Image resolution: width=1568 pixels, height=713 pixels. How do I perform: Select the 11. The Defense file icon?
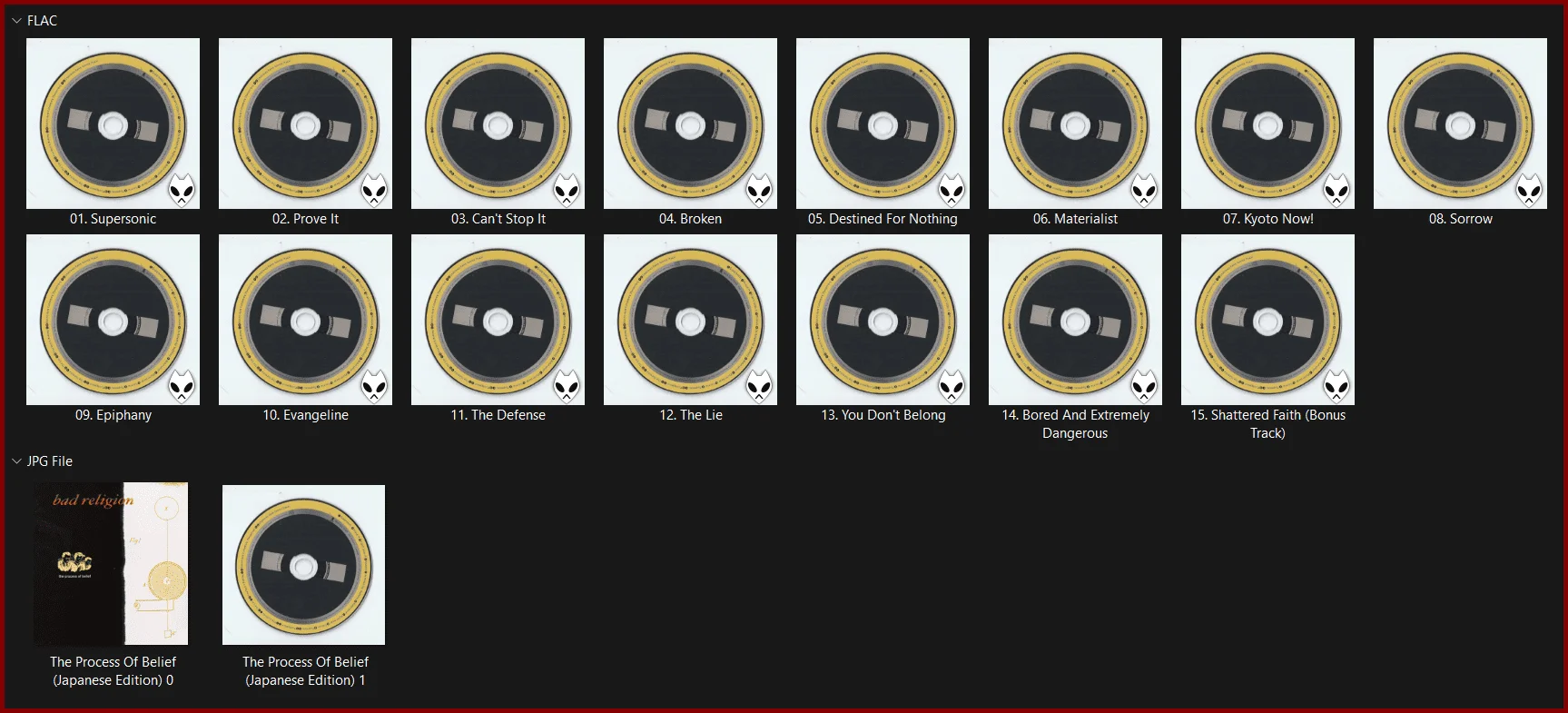click(498, 320)
